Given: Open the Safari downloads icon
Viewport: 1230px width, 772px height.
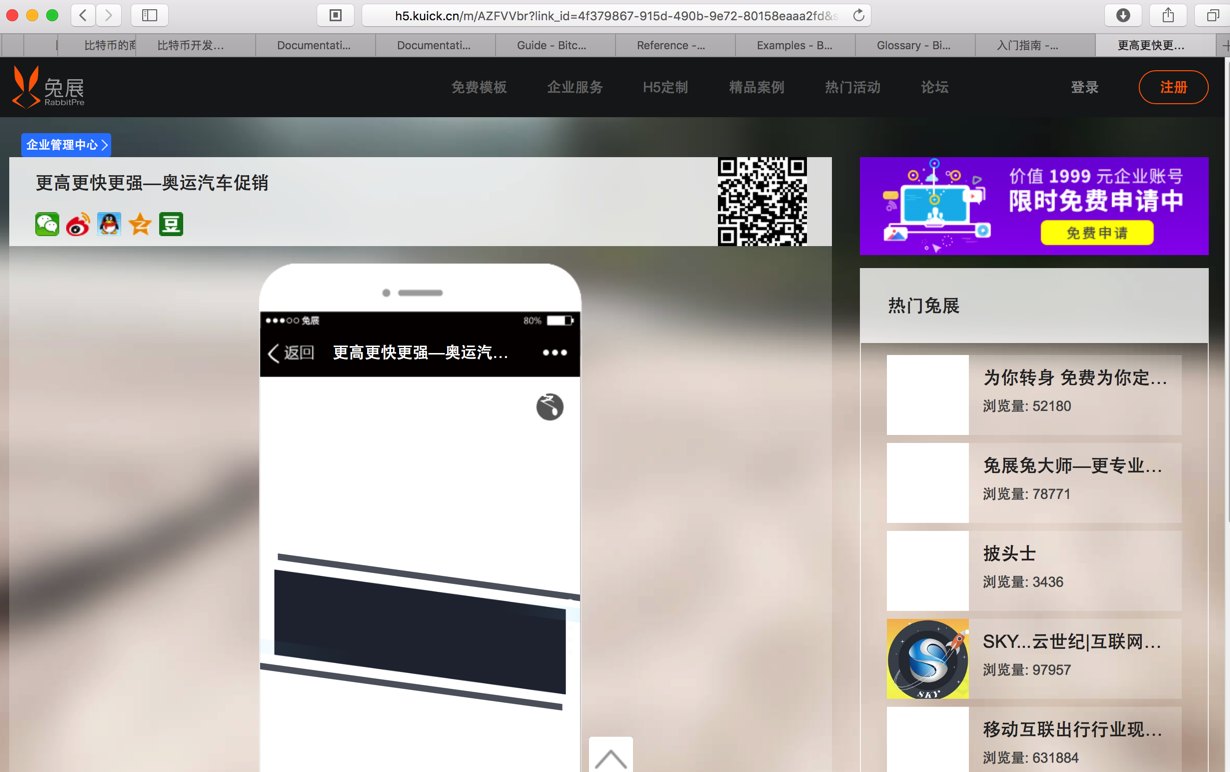Looking at the screenshot, I should [1123, 15].
